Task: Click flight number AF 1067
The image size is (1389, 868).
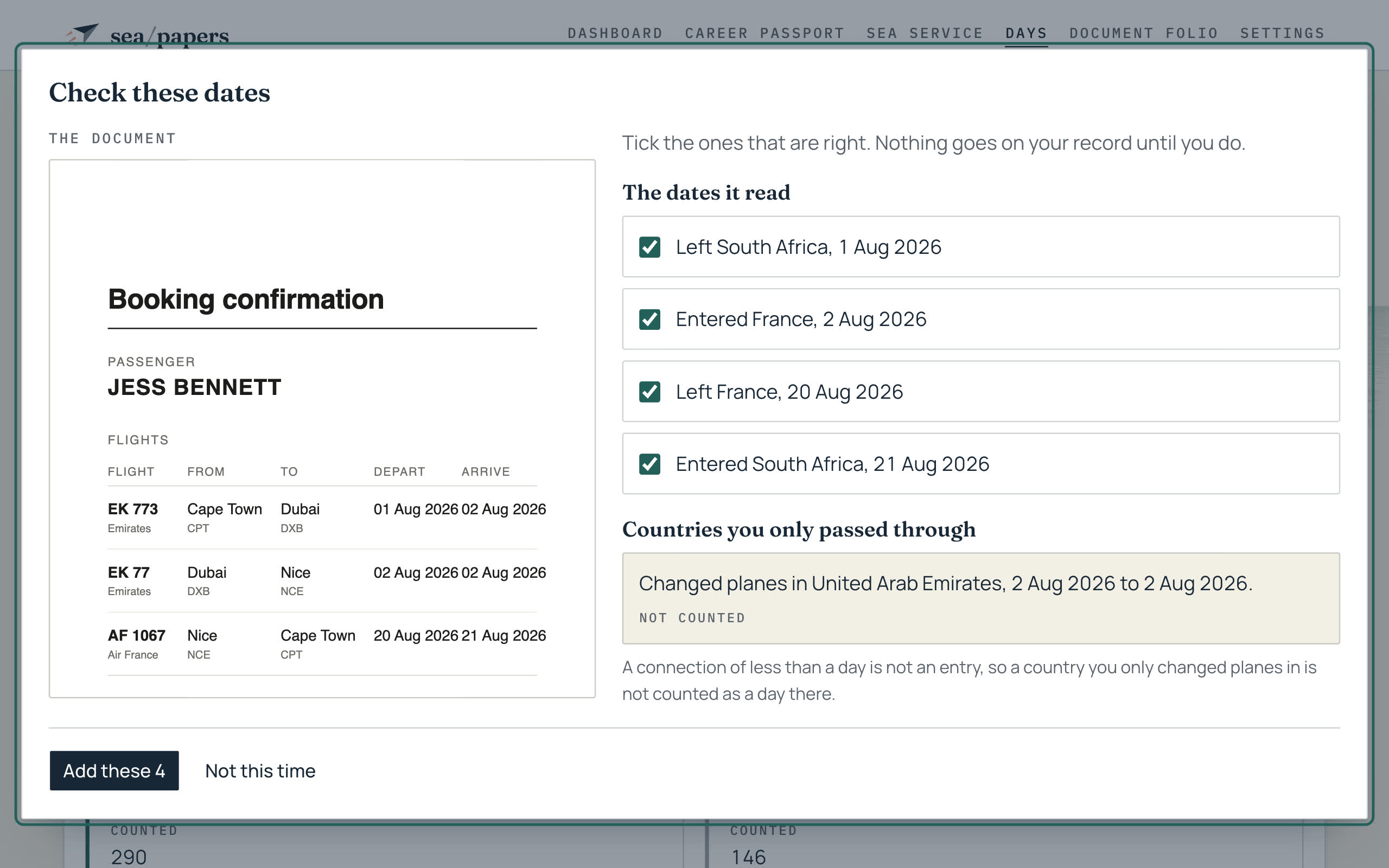Action: tap(137, 635)
